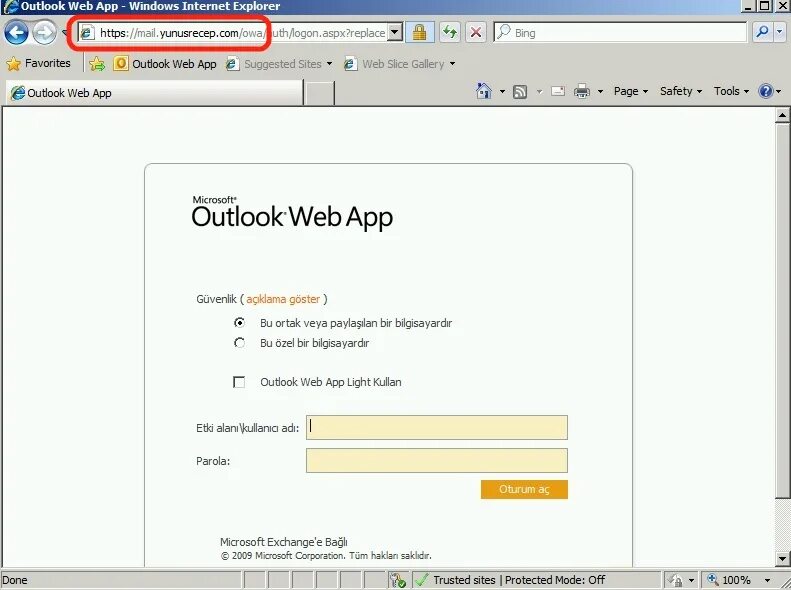This screenshot has height=590, width=791.
Task: Expand the Print dropdown arrow
Action: (x=600, y=92)
